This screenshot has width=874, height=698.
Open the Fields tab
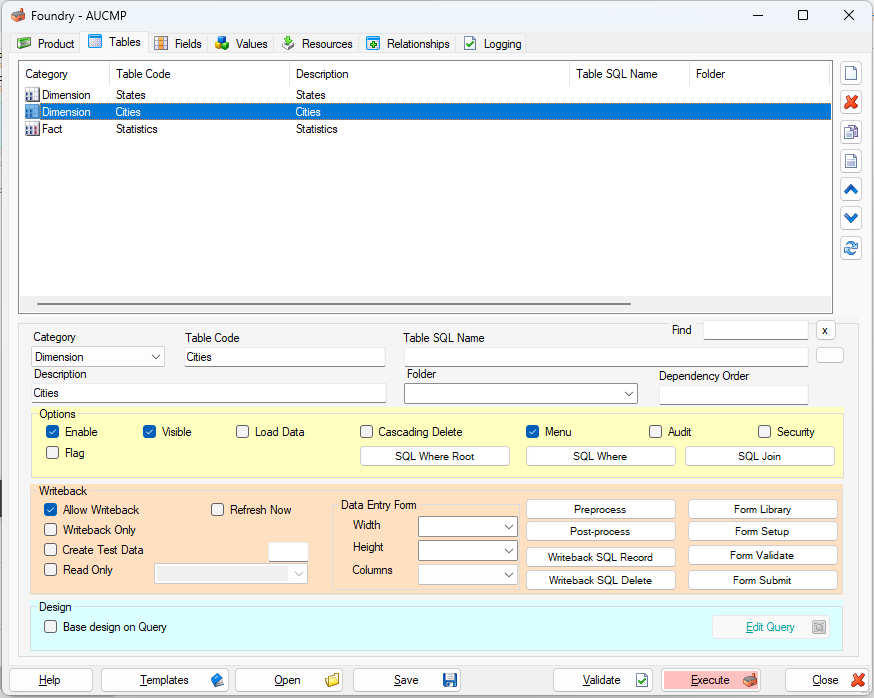coord(178,43)
